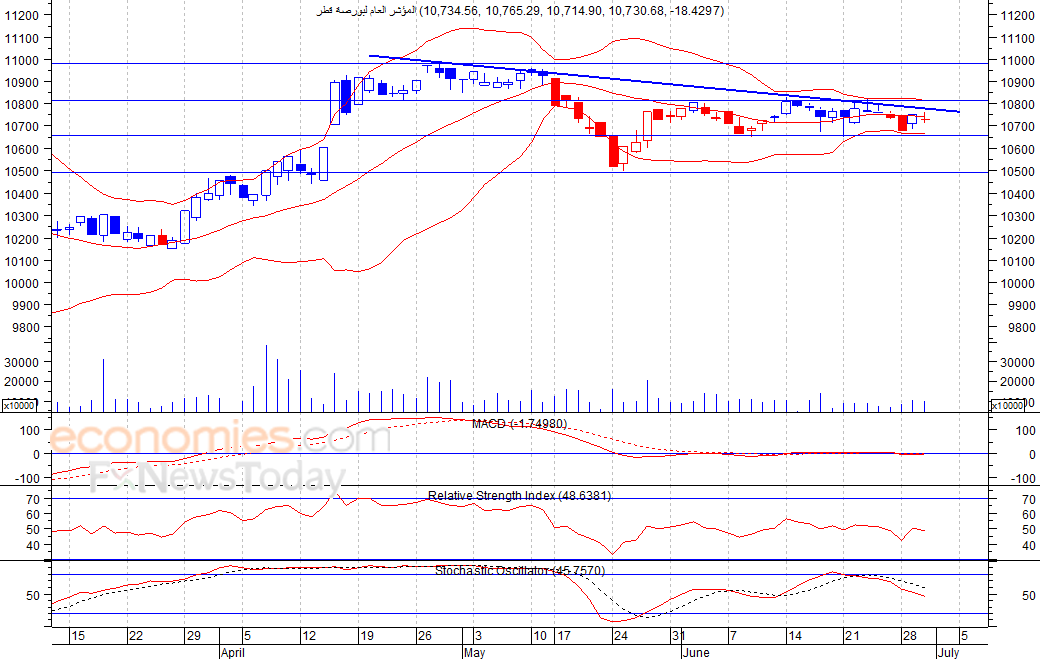Click the Stochastic Oscillator title label
This screenshot has height=659, width=1040.
click(520, 570)
